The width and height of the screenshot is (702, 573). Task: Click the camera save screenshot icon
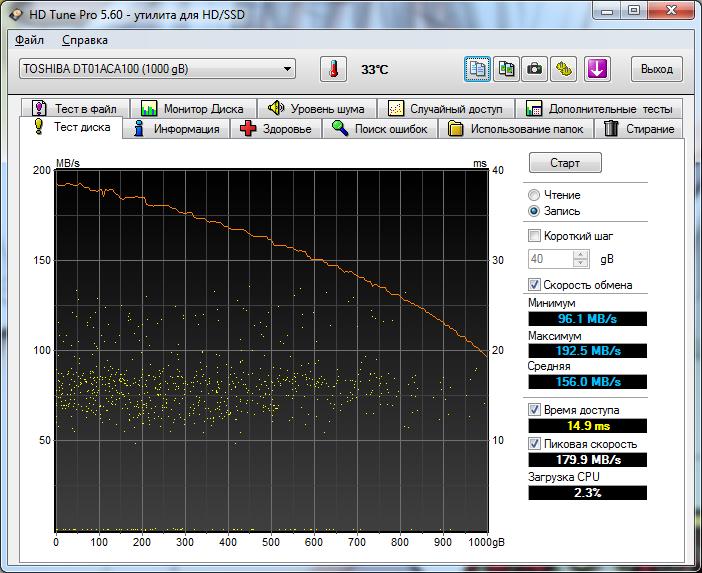coord(536,69)
